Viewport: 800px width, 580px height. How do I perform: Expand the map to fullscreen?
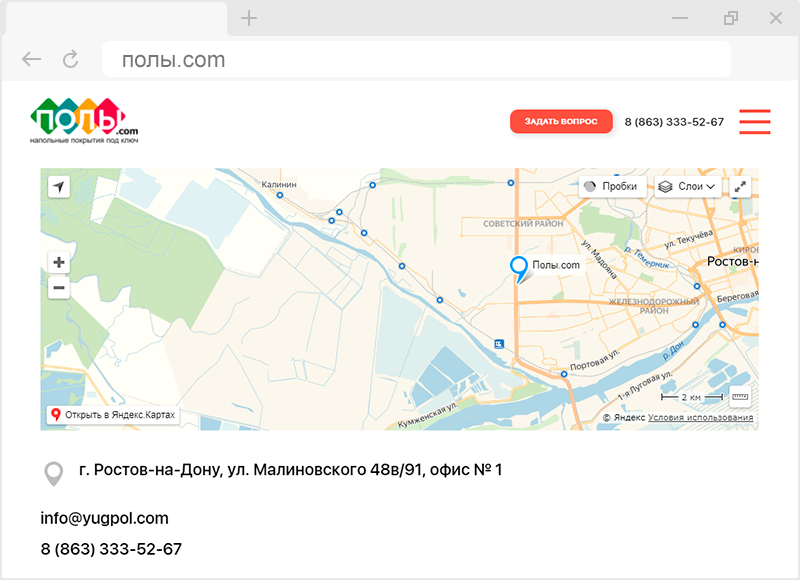[x=740, y=187]
